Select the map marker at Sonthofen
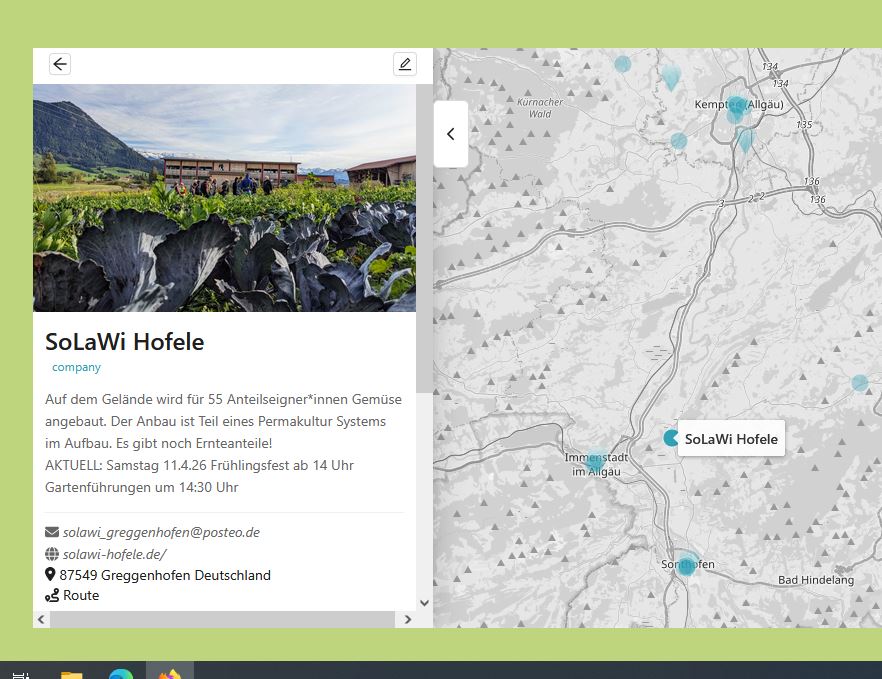Image resolution: width=882 pixels, height=679 pixels. 686,564
